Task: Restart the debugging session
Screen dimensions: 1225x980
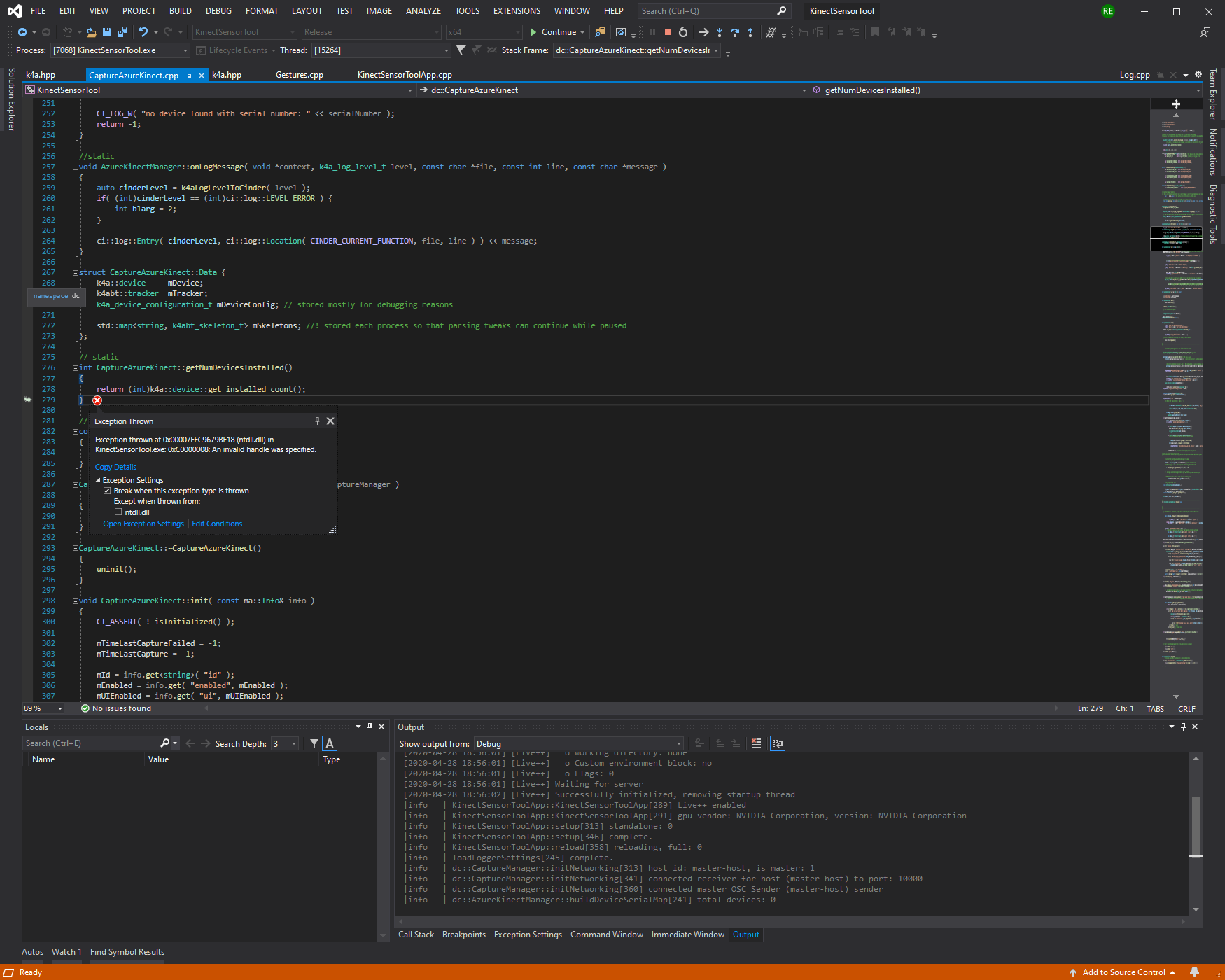Action: pyautogui.click(x=682, y=32)
